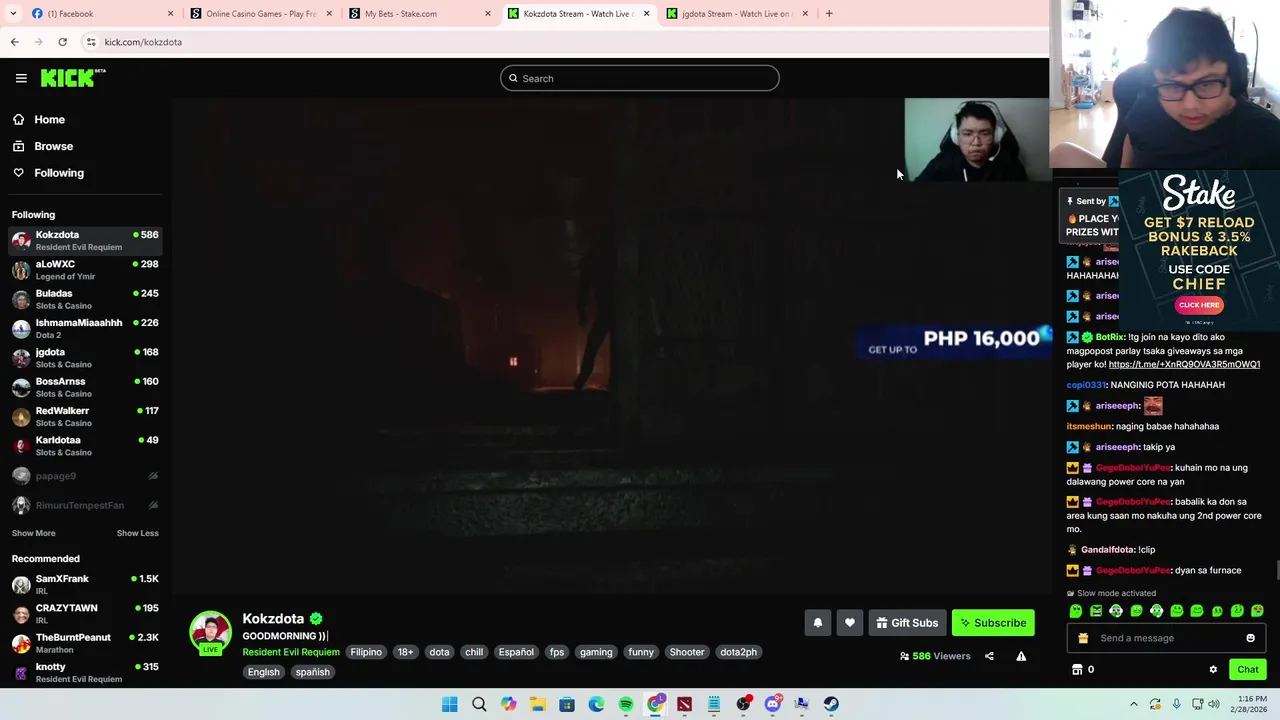Viewport: 1280px width, 720px height.
Task: Switch to the My Bets - Stake.com tab
Action: pyautogui.click(x=420, y=13)
